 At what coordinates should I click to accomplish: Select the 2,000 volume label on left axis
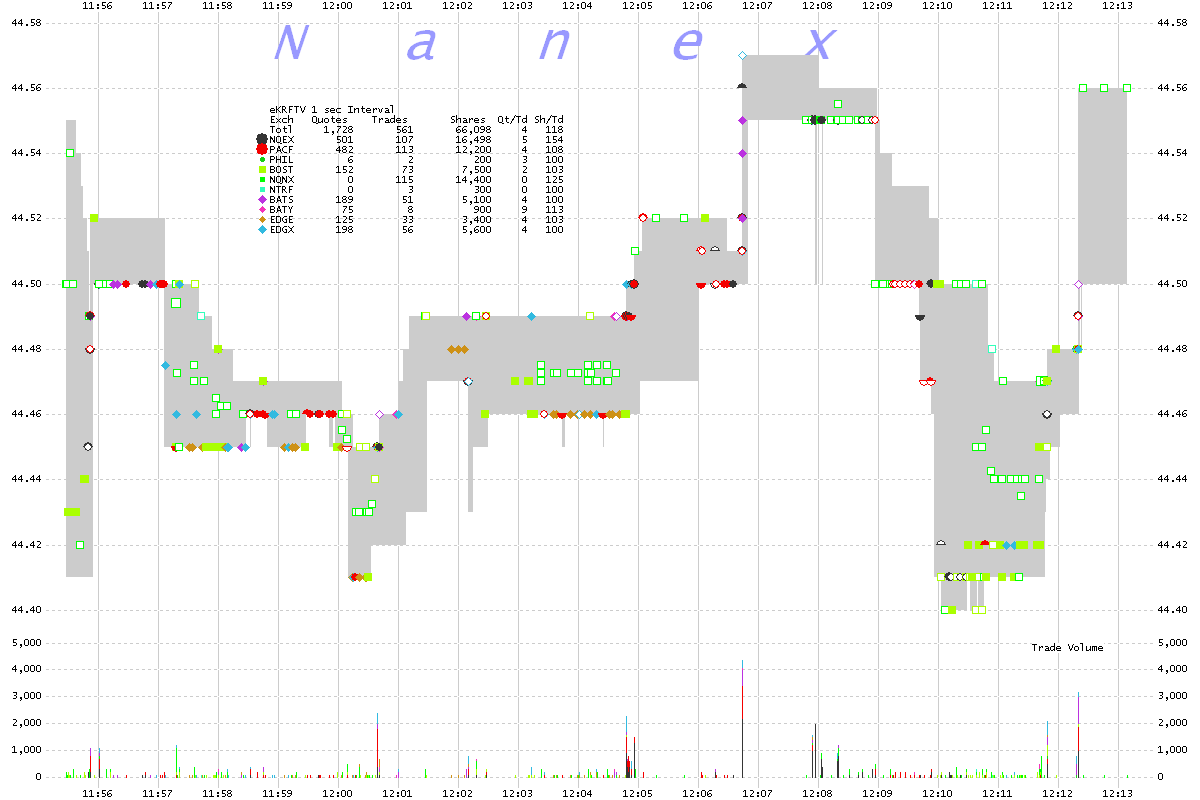26,723
